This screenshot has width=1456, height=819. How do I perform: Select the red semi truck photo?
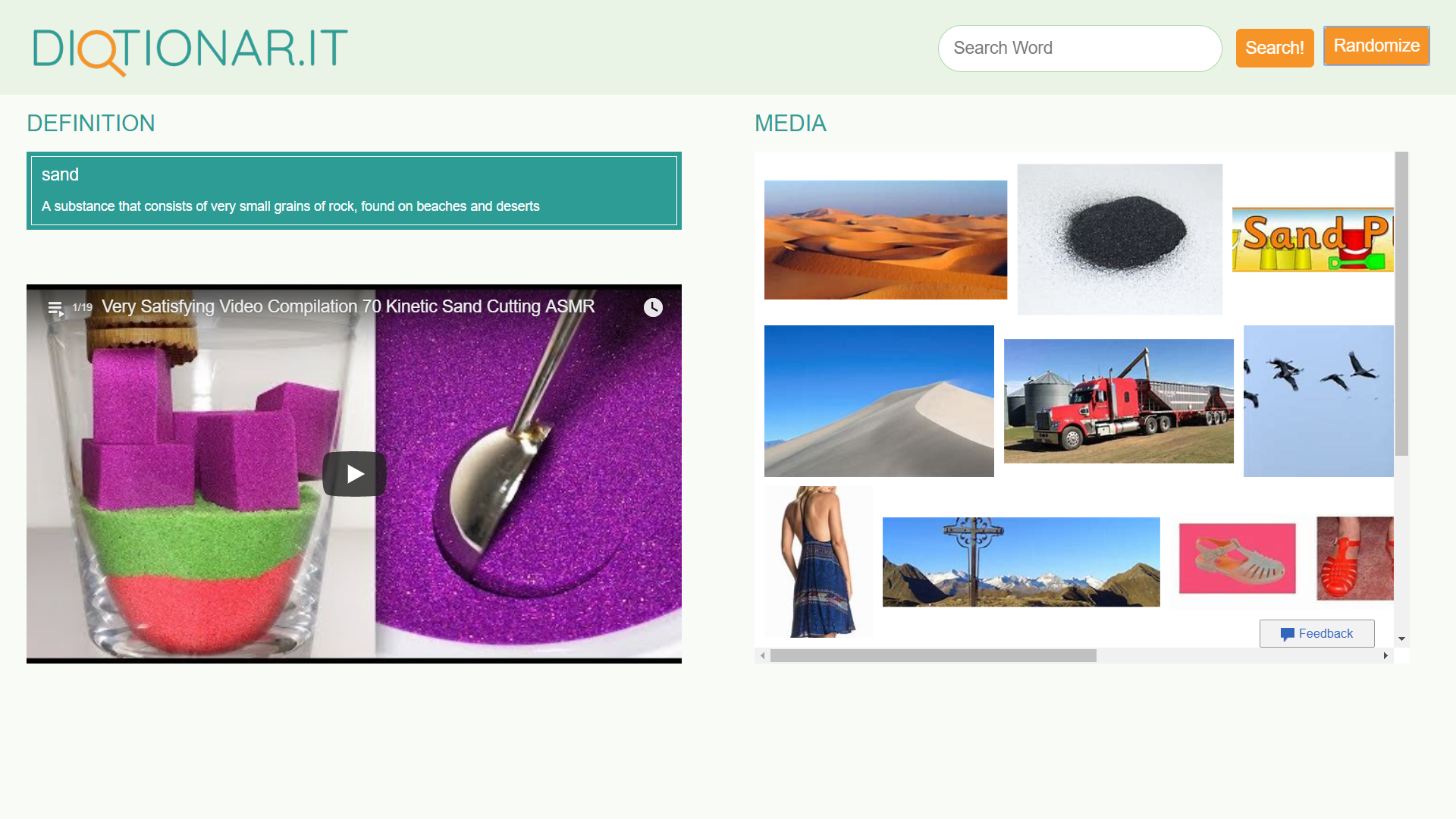click(1119, 401)
